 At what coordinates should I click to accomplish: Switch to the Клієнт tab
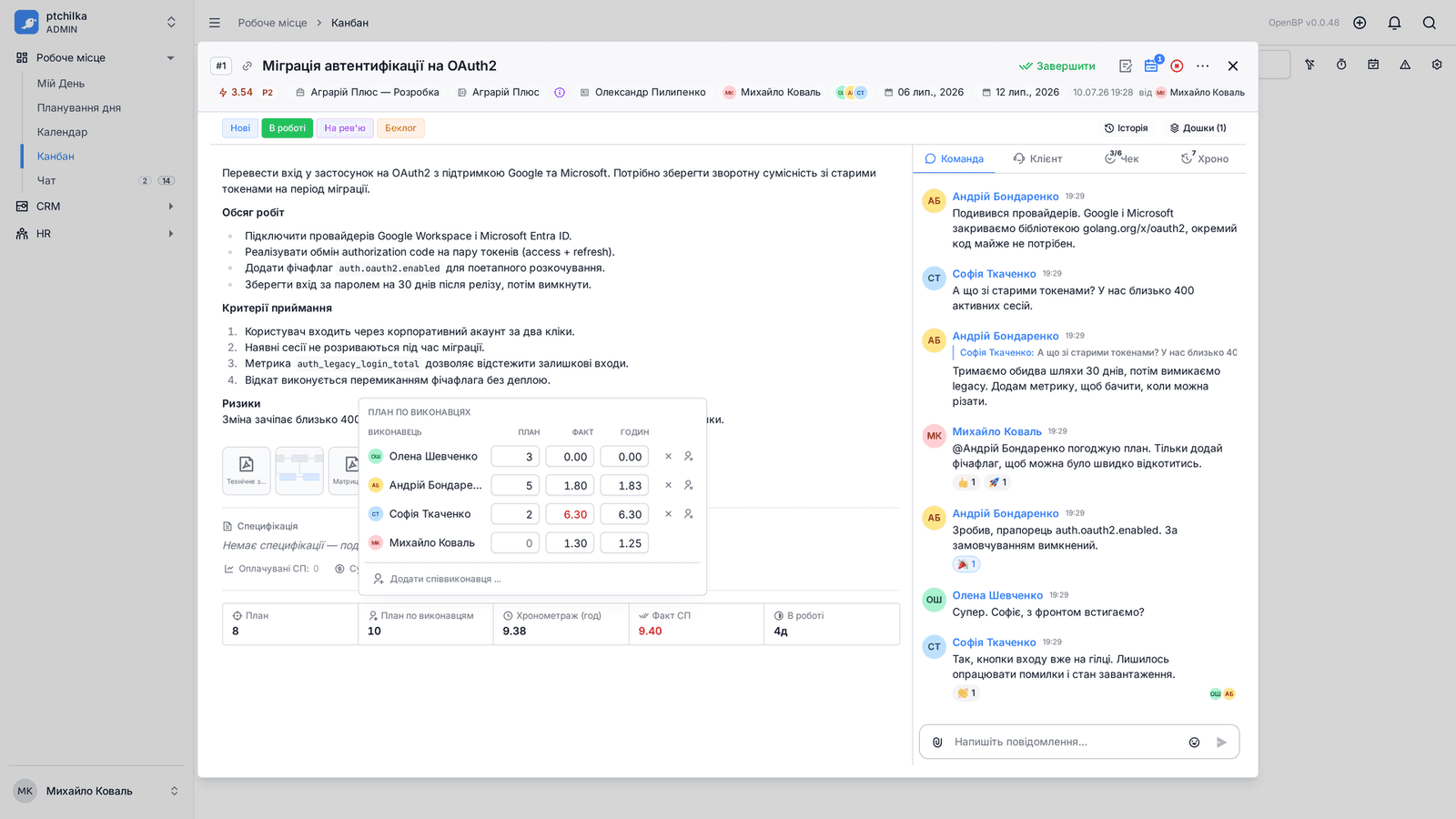[x=1037, y=158]
